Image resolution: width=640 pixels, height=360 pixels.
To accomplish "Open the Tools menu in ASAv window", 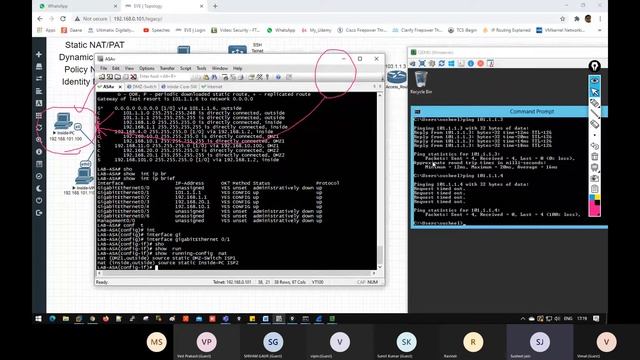I will tap(202, 68).
